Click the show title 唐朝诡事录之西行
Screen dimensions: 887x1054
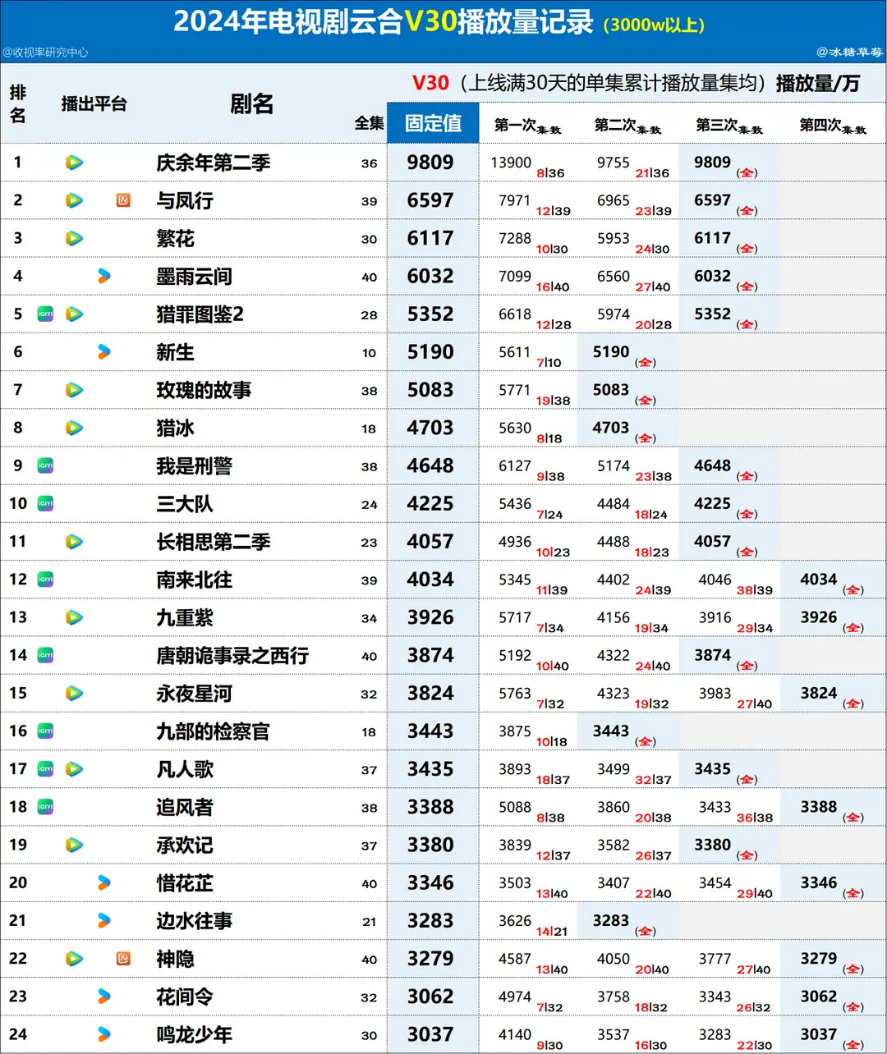(x=233, y=655)
